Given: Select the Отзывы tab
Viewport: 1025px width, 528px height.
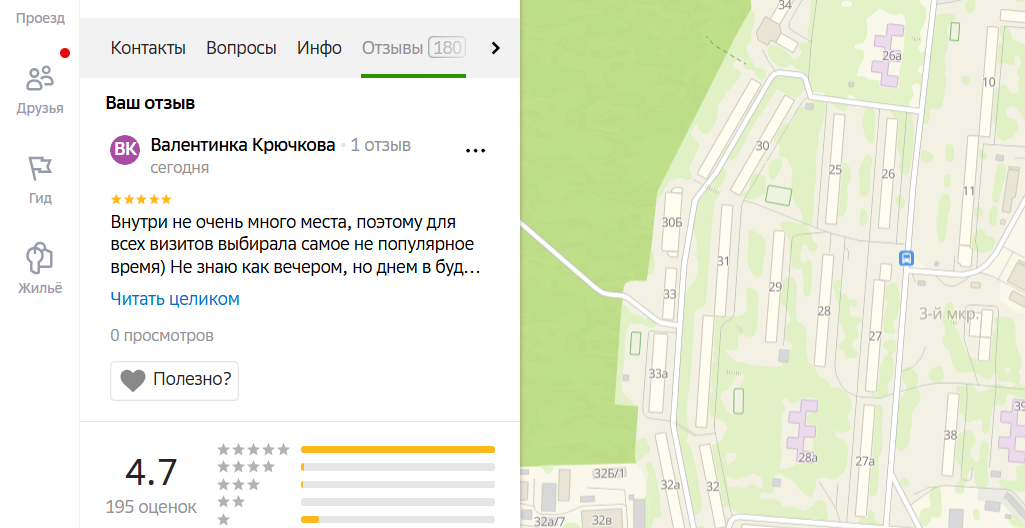Looking at the screenshot, I should pyautogui.click(x=413, y=48).
